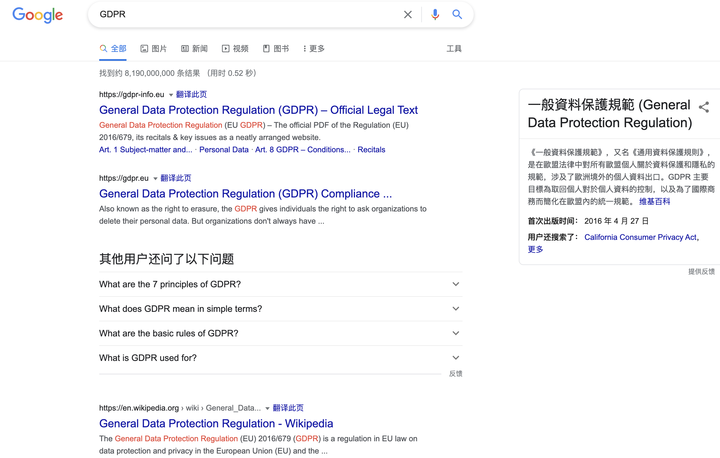Click the 其他用户还问了以下问题 heading

(x=167, y=260)
